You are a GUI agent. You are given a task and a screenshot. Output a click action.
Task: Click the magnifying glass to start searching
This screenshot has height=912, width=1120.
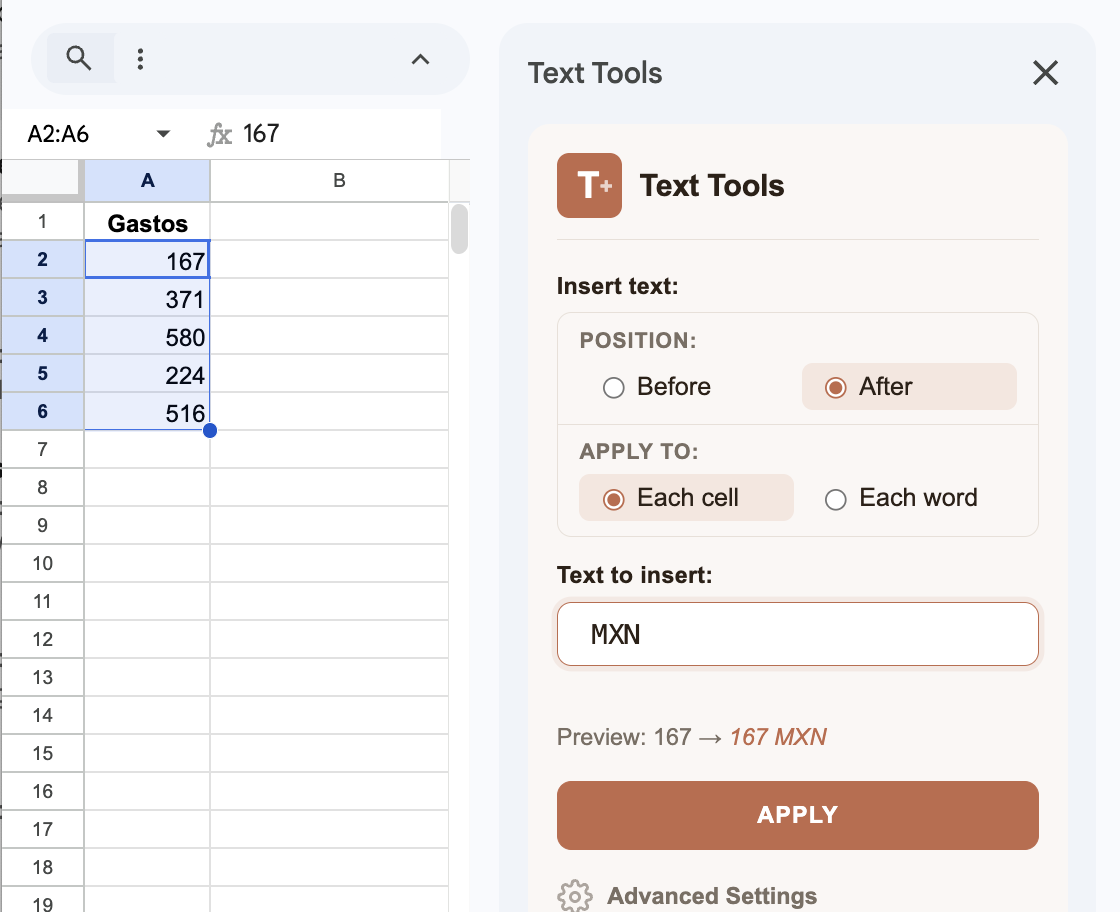pos(79,58)
